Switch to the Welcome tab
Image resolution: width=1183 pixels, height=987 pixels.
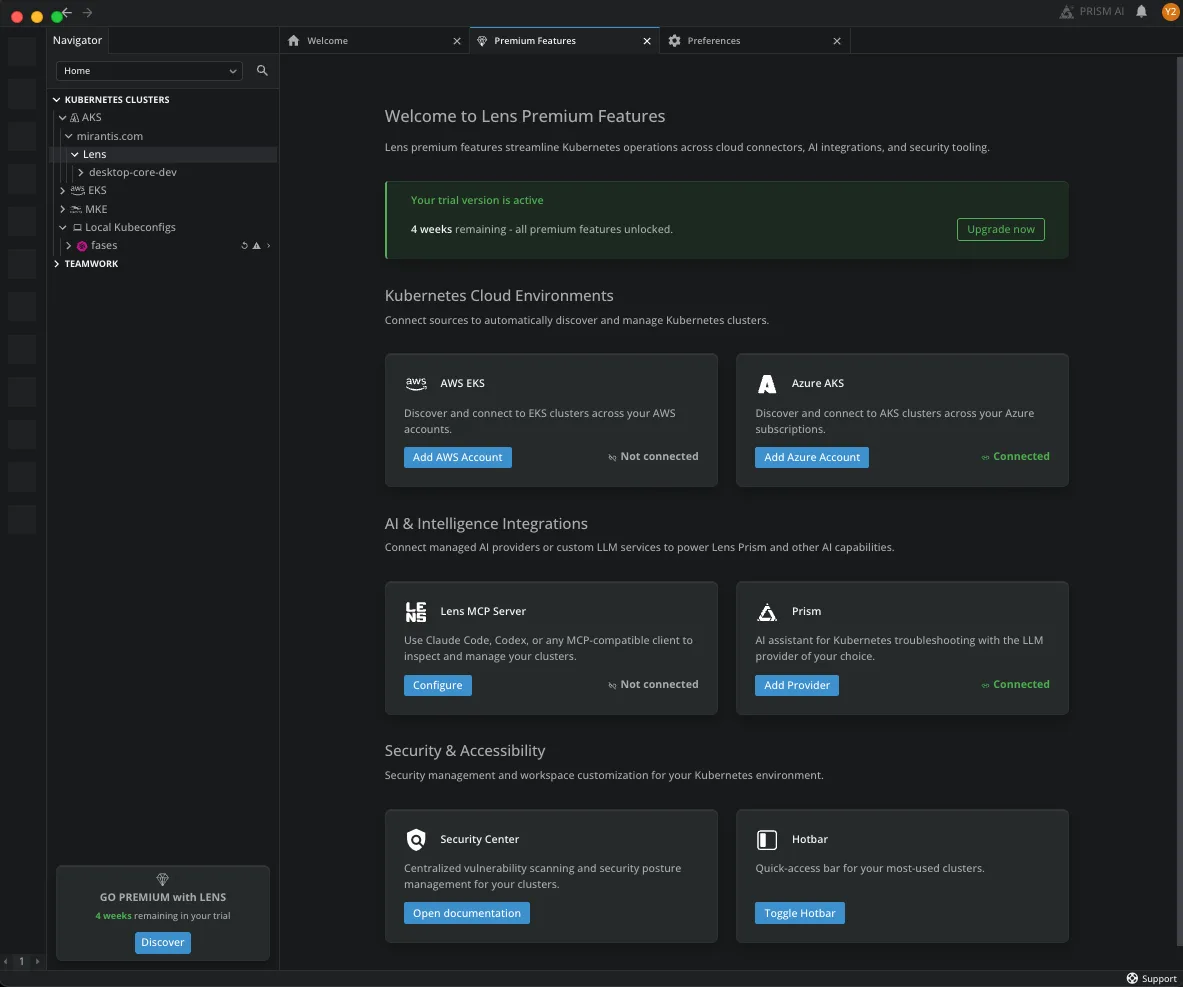373,41
